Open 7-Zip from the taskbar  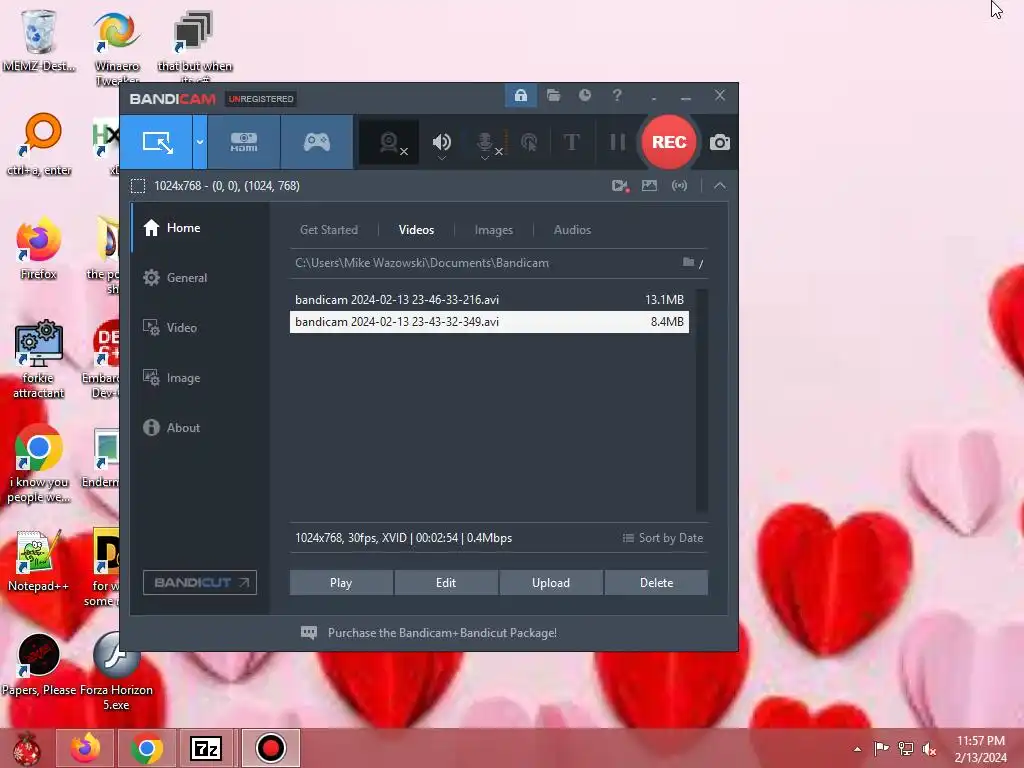click(206, 748)
